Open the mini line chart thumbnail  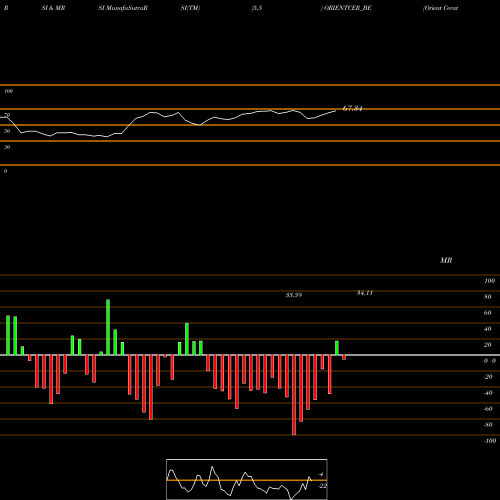(247, 479)
